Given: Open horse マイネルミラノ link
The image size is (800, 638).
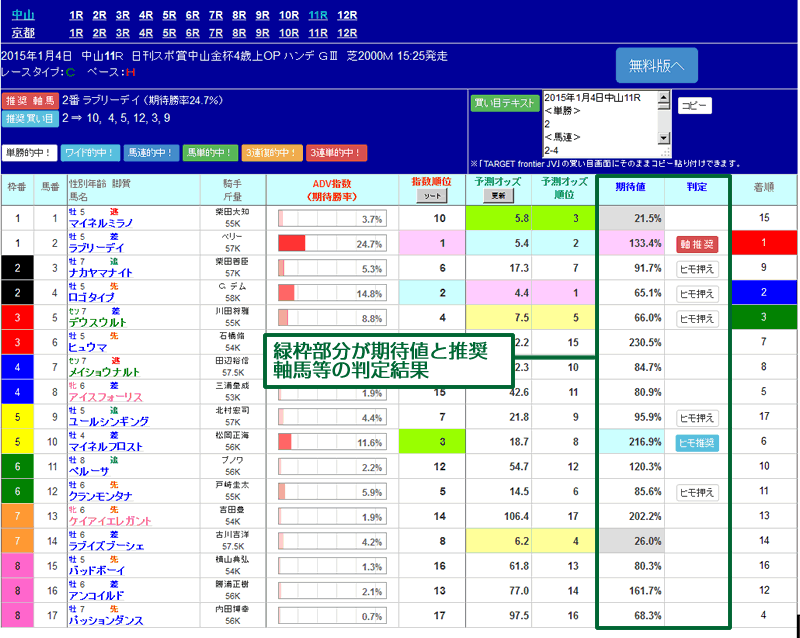Looking at the screenshot, I should click(101, 223).
